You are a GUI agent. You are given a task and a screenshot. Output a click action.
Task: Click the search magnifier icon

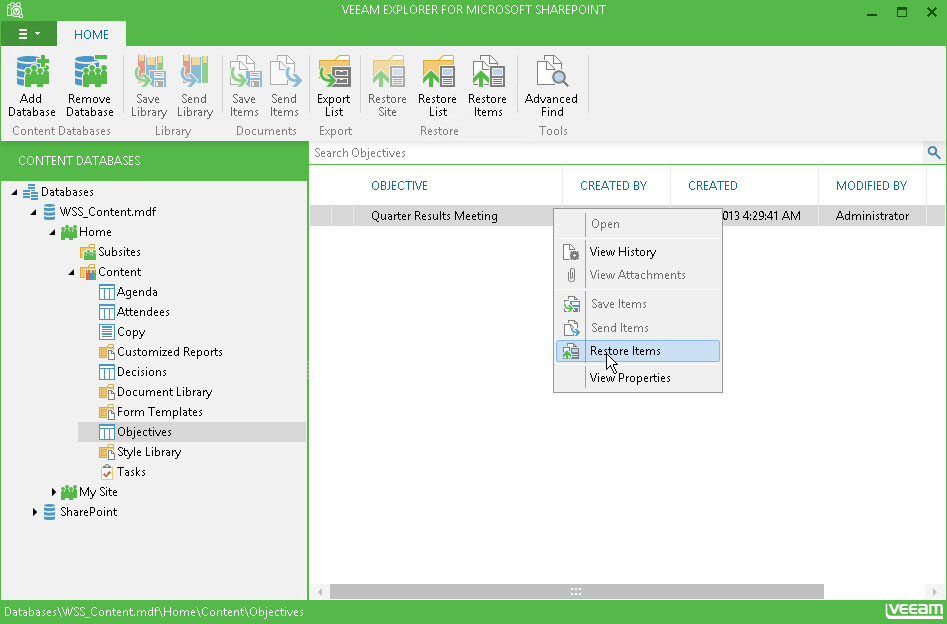click(933, 153)
